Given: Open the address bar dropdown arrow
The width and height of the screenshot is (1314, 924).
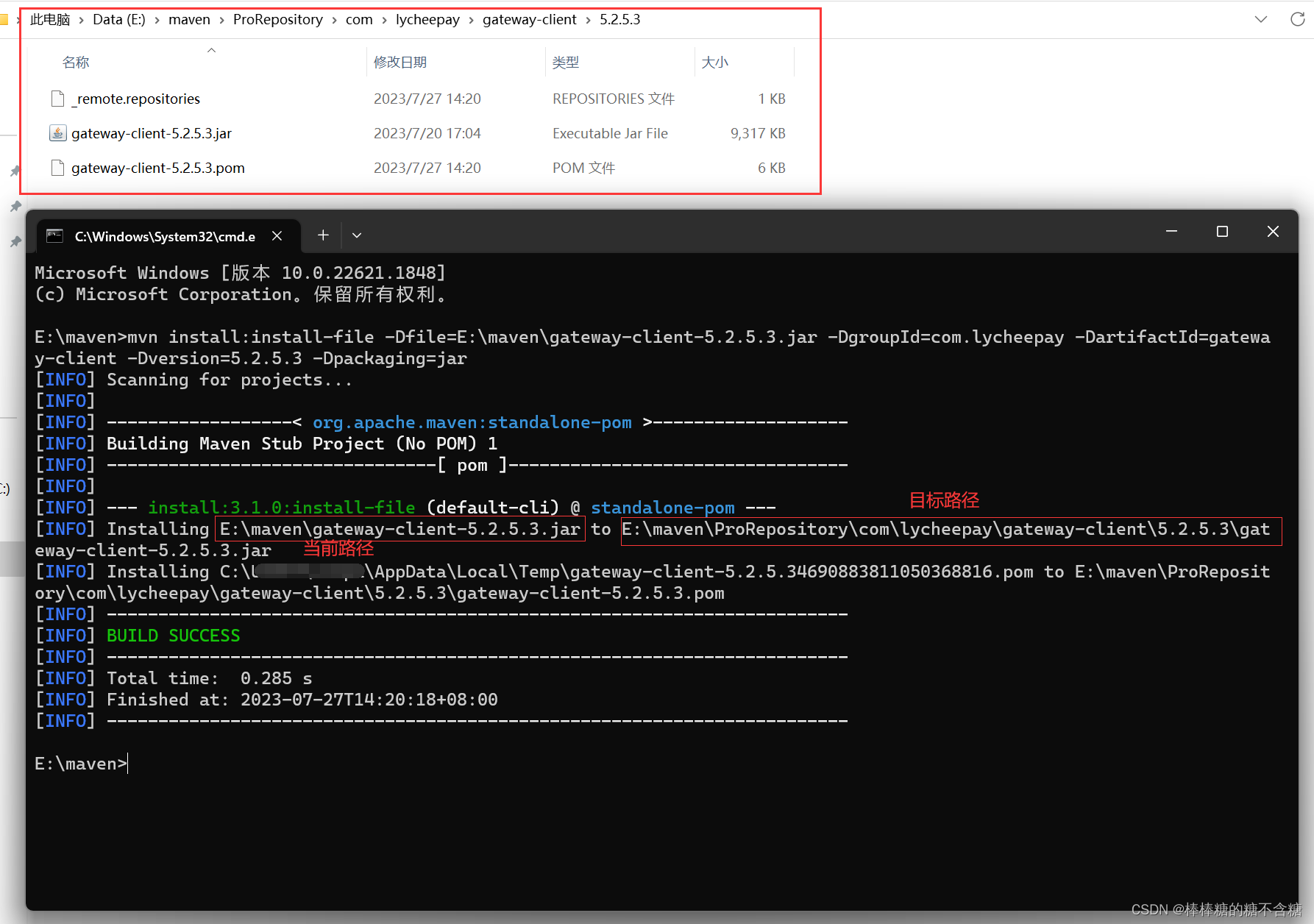Looking at the screenshot, I should 1260,19.
